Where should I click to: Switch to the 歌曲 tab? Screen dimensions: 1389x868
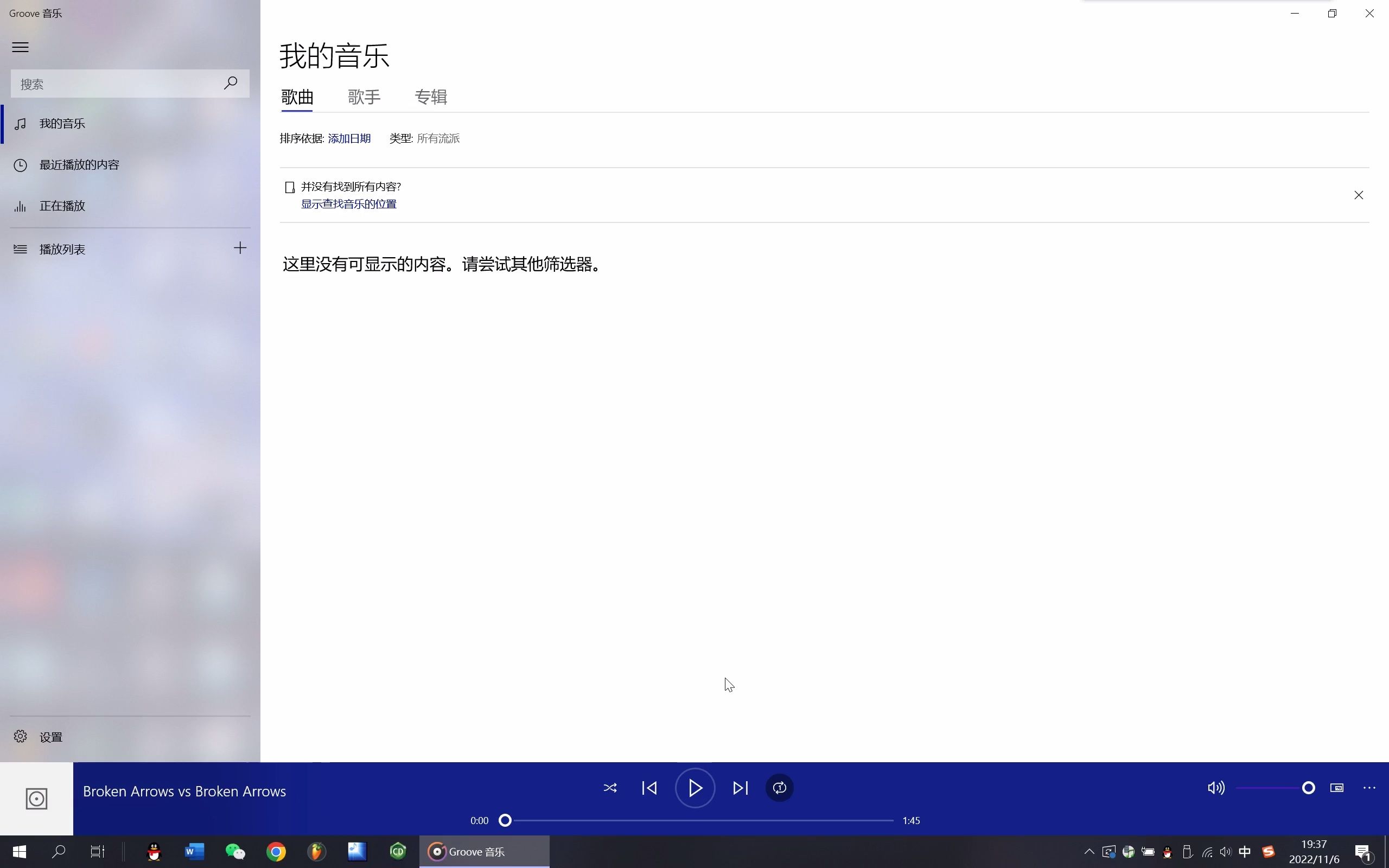tap(297, 97)
